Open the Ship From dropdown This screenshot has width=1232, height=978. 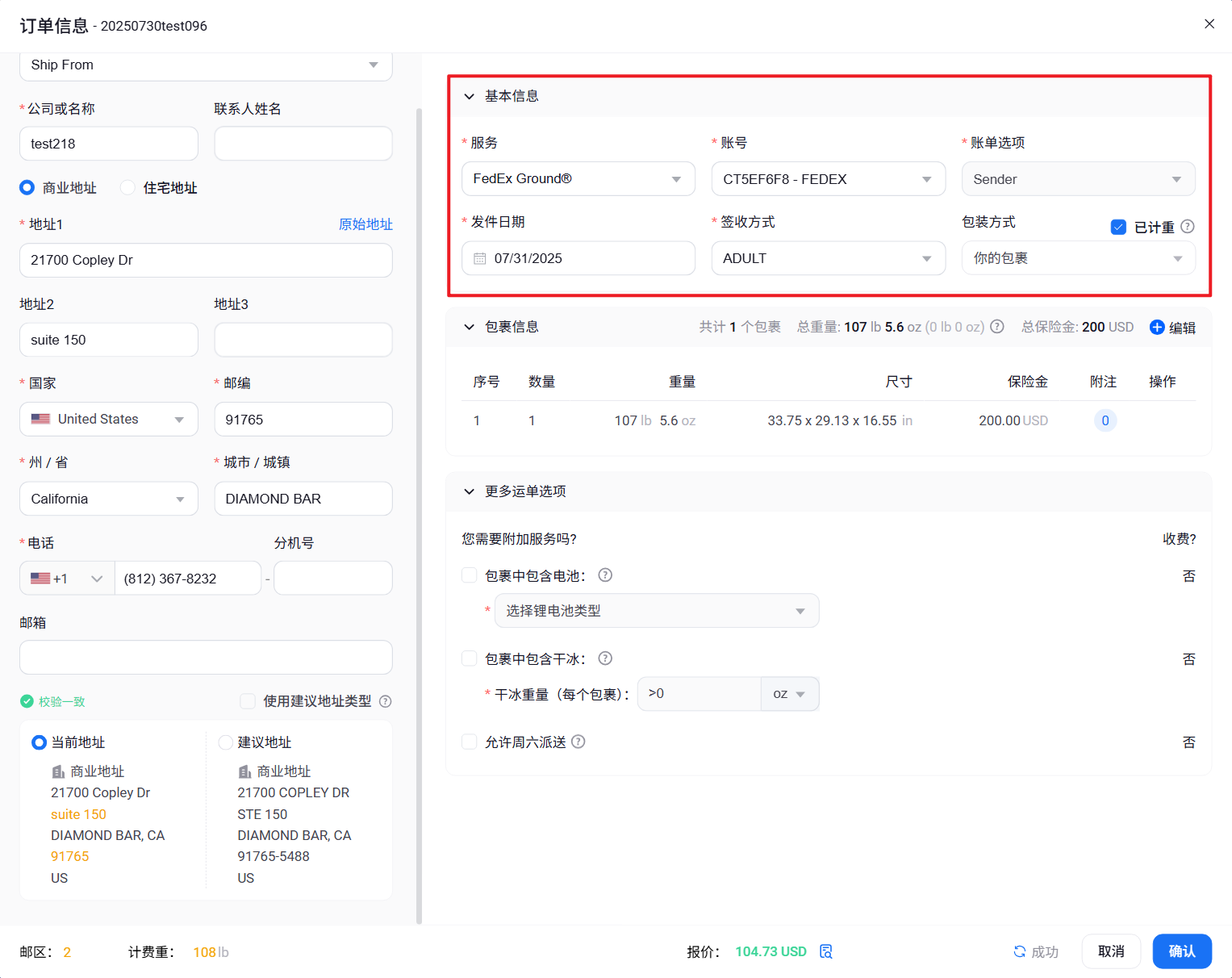point(206,65)
